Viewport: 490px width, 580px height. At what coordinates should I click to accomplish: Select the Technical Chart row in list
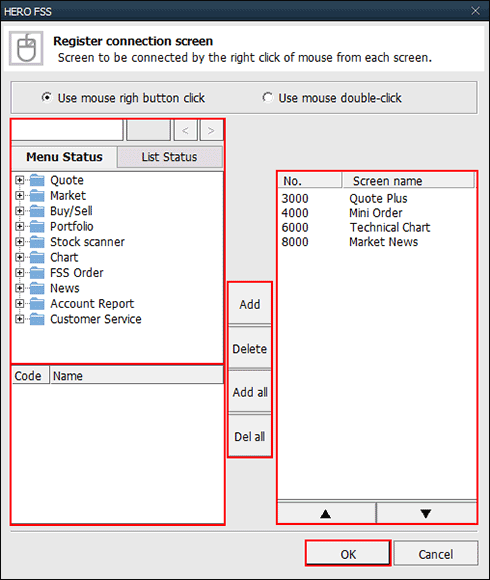(376, 227)
